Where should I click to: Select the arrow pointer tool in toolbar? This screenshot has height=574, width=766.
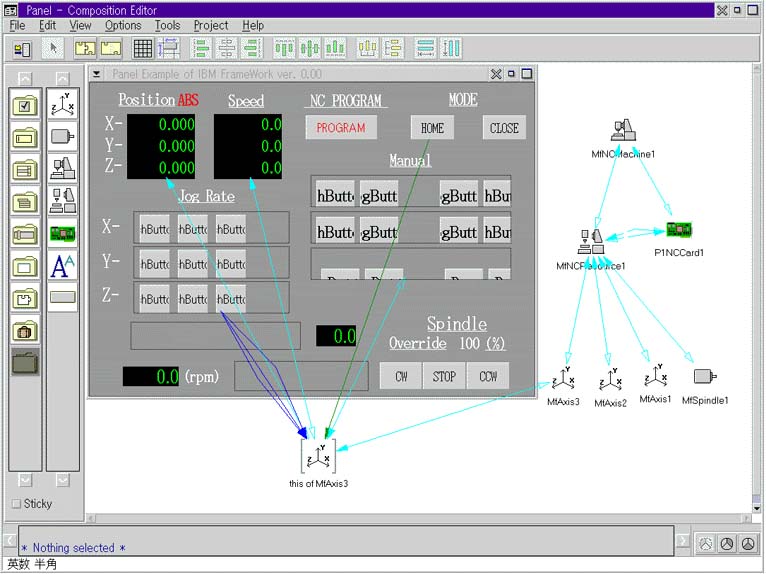click(54, 48)
